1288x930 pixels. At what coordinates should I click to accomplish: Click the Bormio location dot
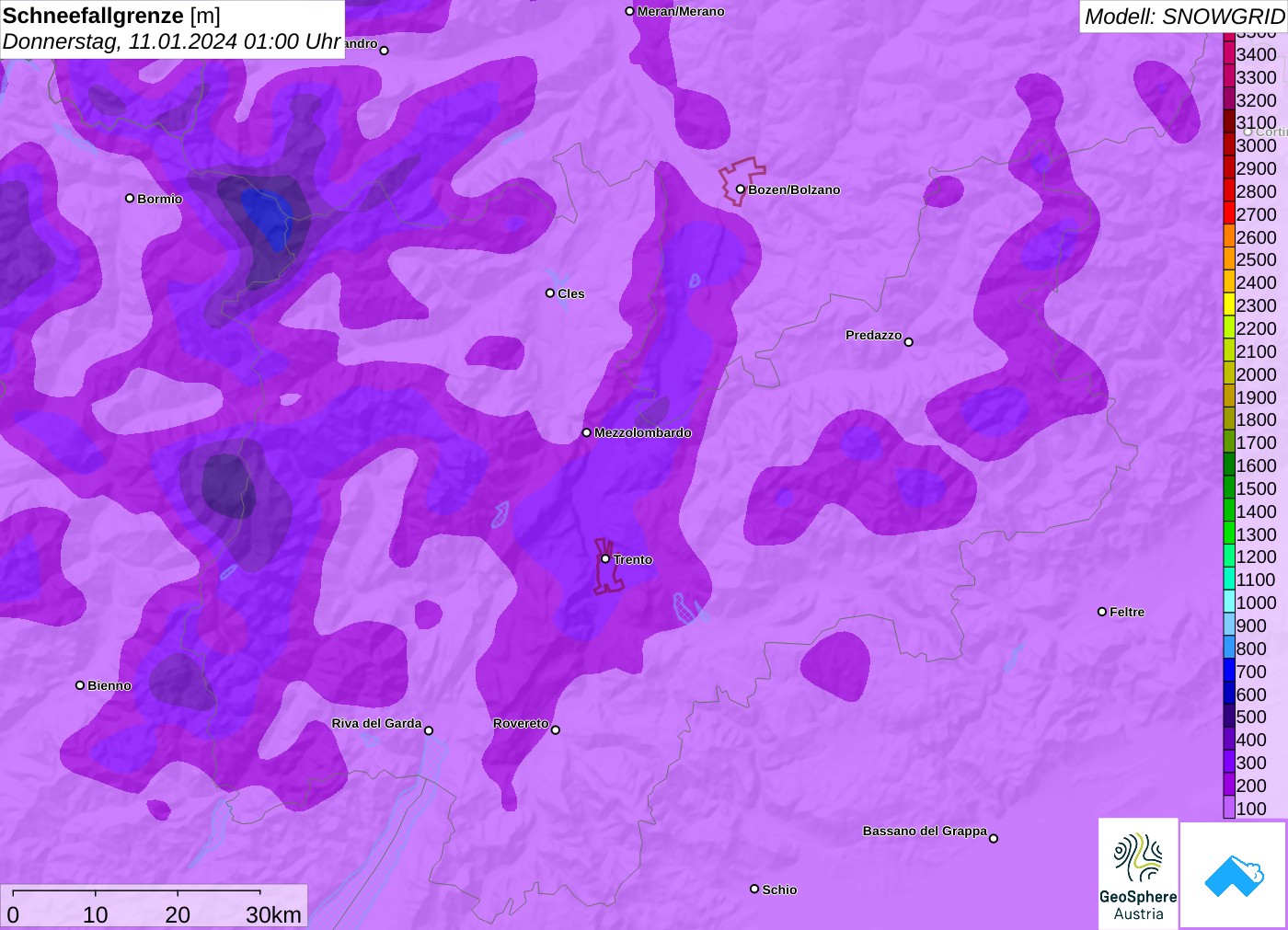coord(130,198)
